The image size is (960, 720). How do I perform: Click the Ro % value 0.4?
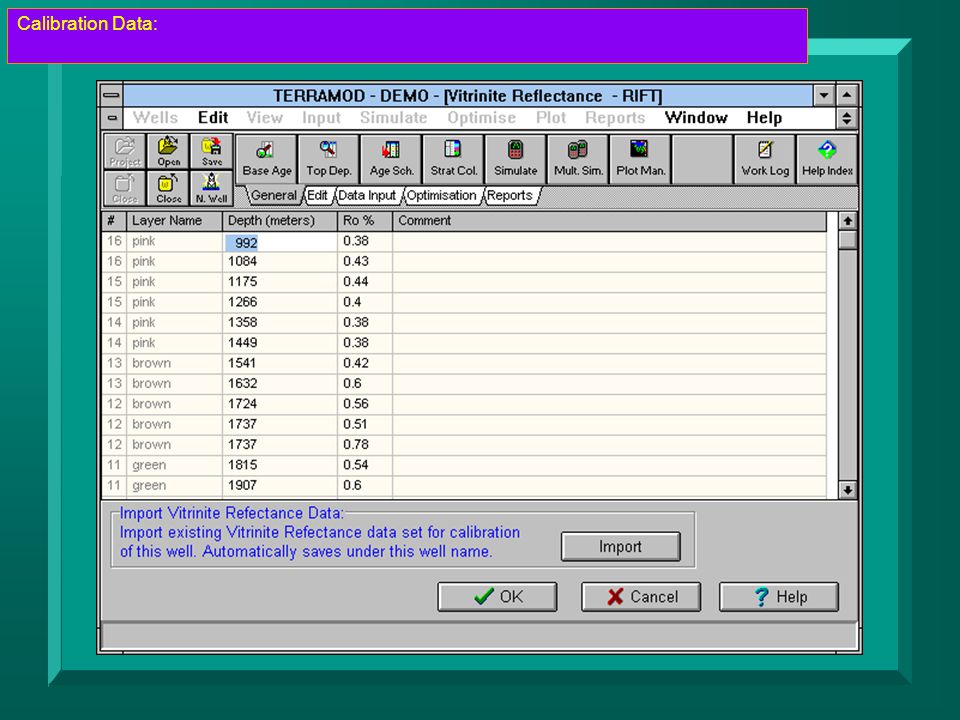(365, 302)
